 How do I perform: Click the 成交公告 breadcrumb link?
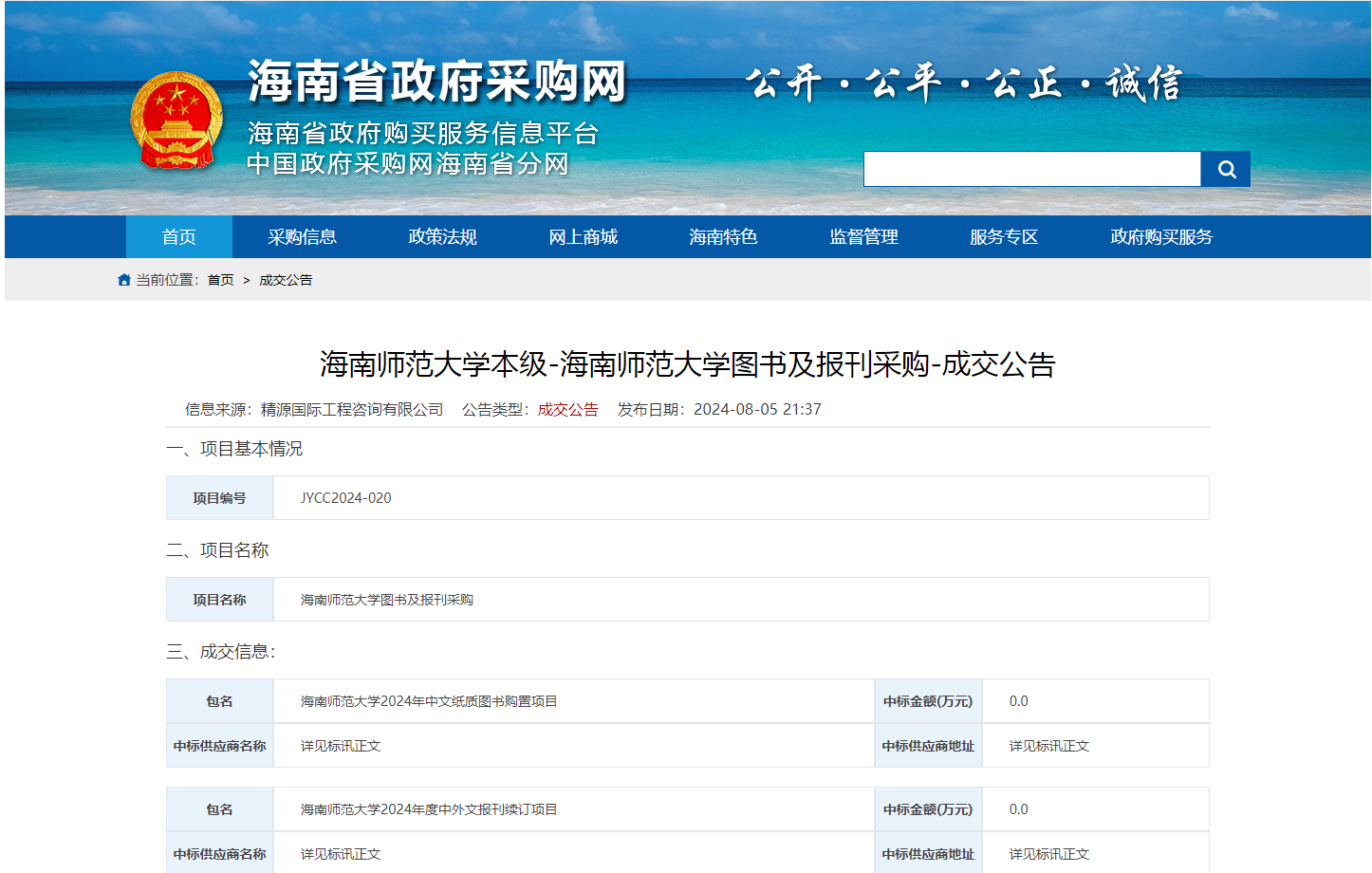coord(286,280)
